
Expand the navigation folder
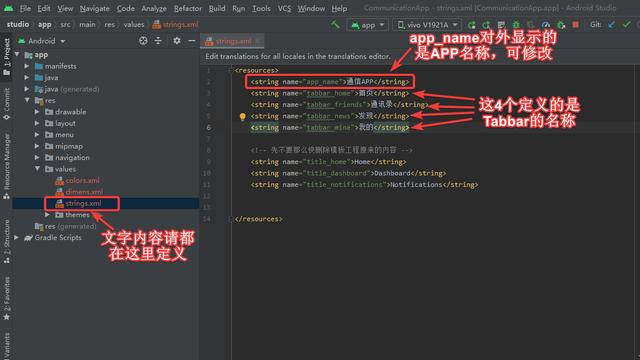(x=37, y=157)
